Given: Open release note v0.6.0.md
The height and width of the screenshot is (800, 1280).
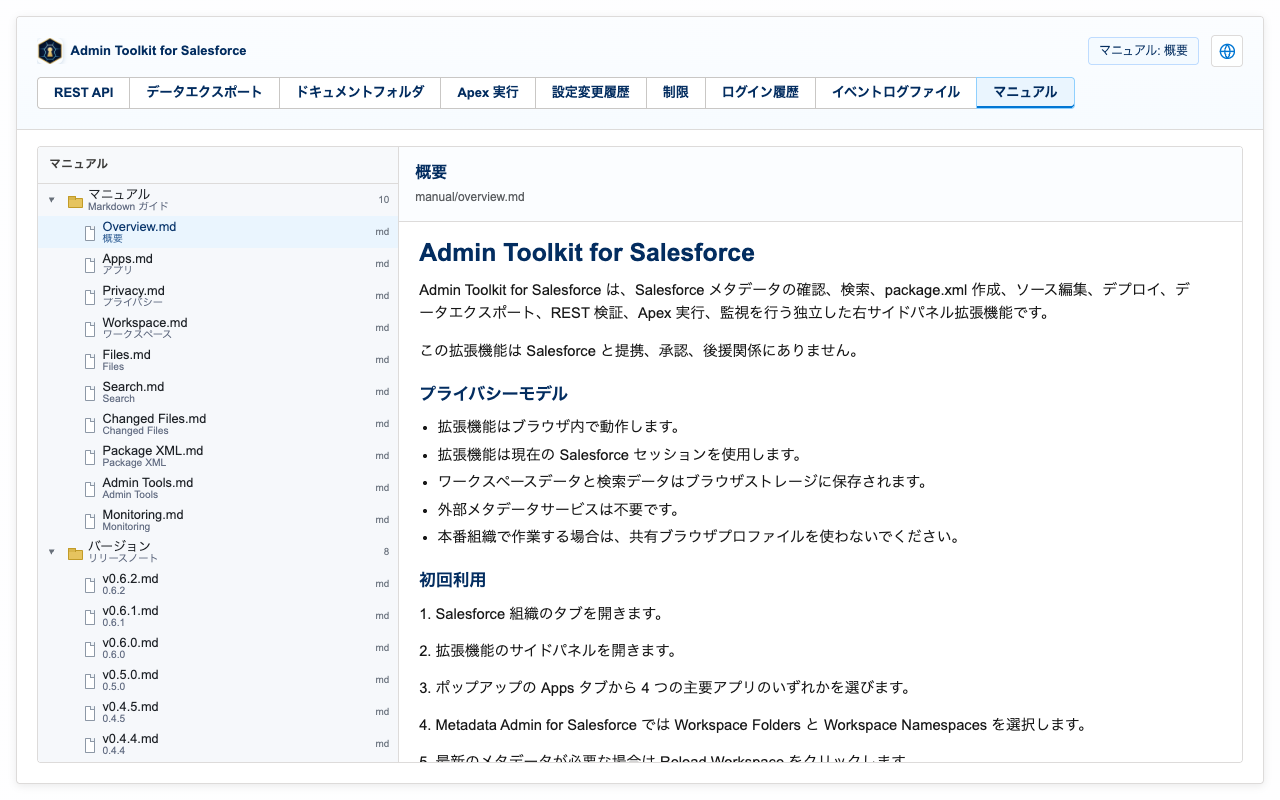Looking at the screenshot, I should click(218, 648).
